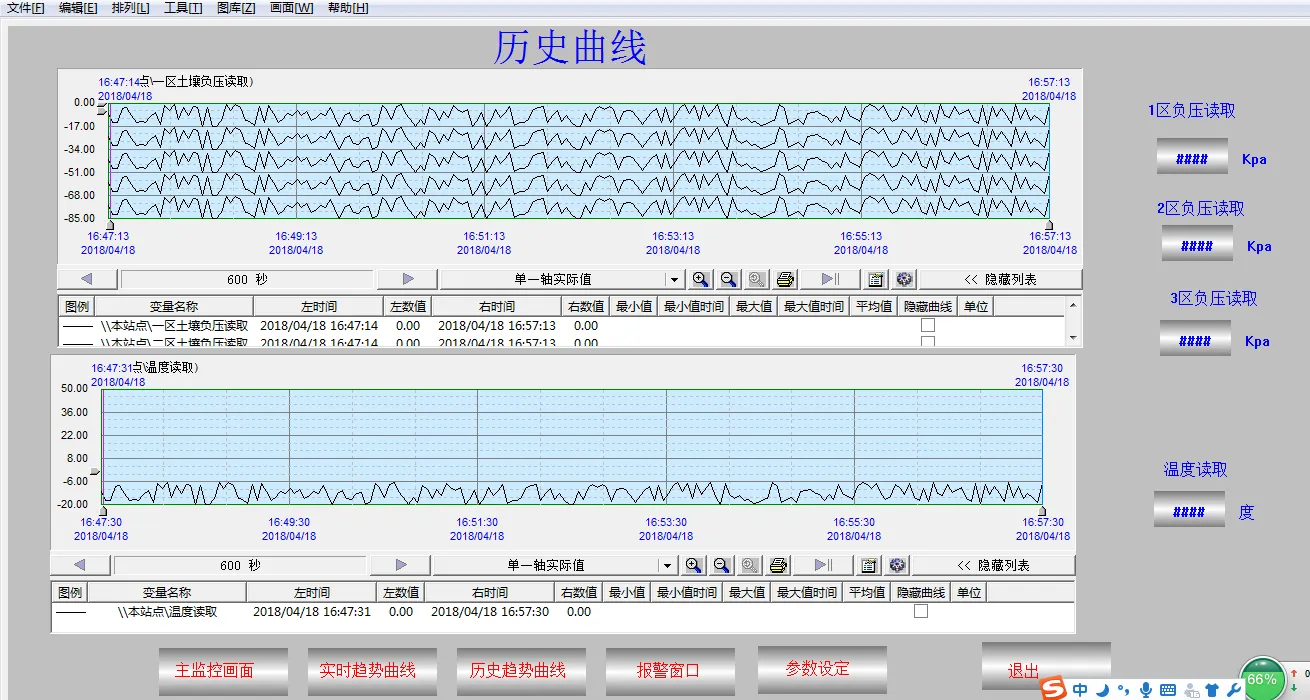This screenshot has width=1310, height=700.
Task: Open pressure chart properties sheet icon
Action: coord(876,279)
